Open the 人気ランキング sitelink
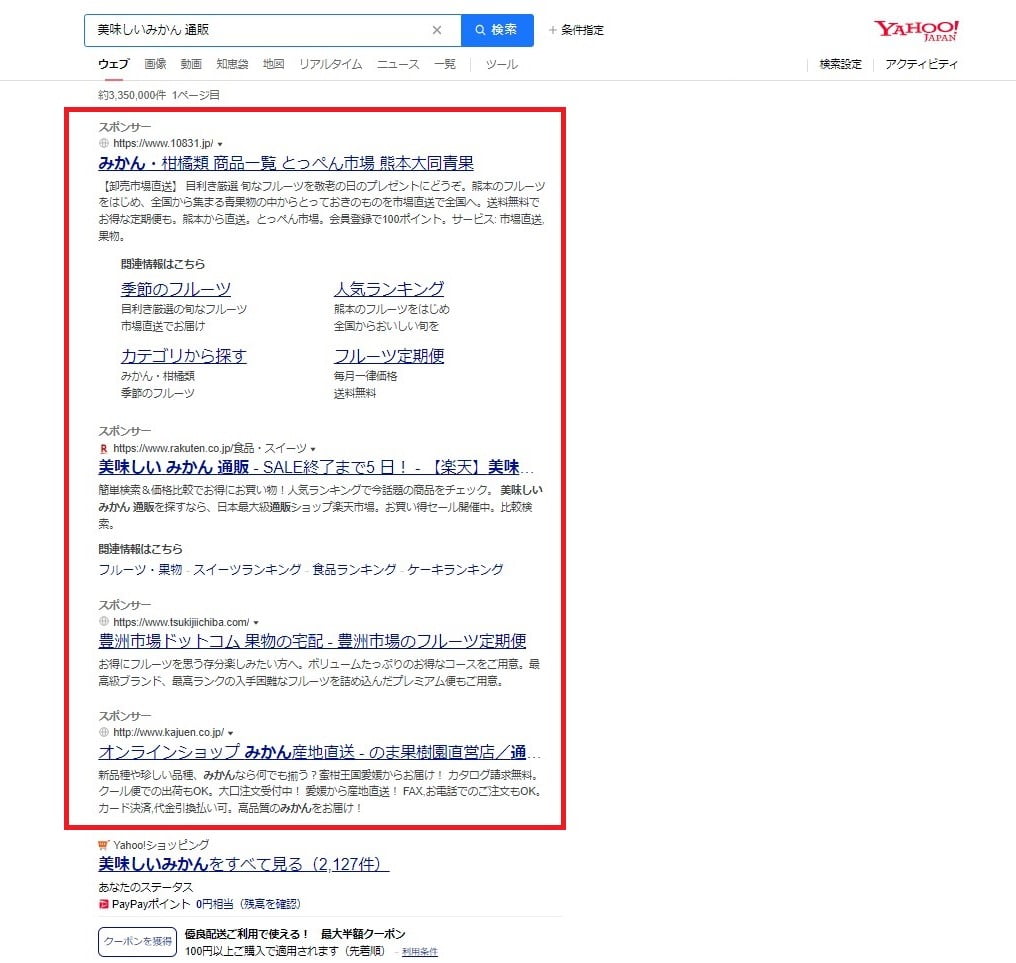 coord(389,288)
